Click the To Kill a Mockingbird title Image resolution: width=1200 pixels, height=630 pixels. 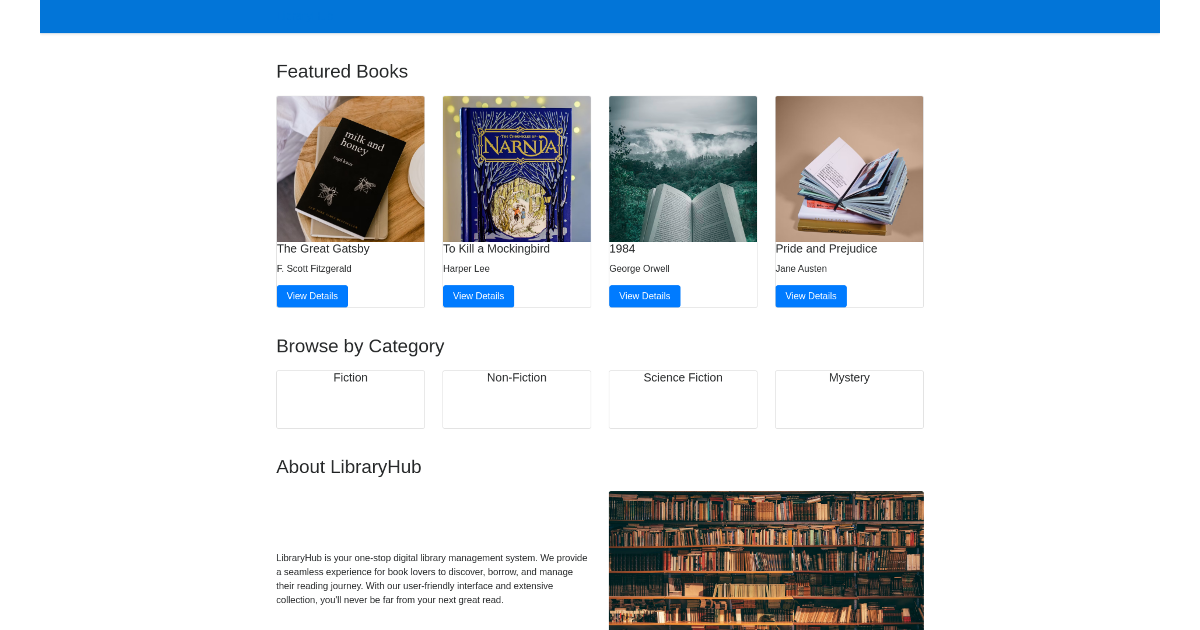click(x=496, y=249)
